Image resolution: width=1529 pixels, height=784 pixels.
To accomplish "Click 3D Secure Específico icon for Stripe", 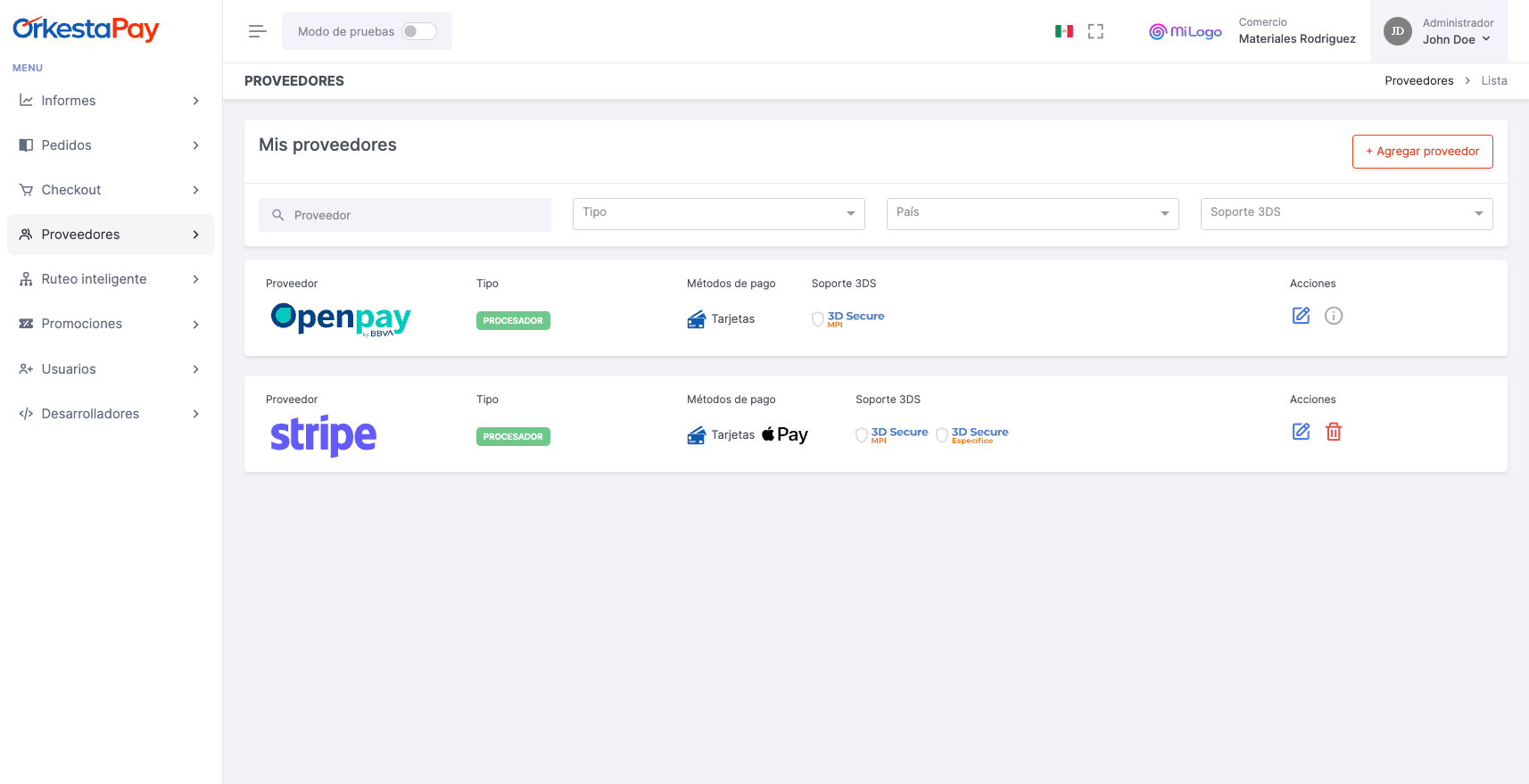I will [972, 434].
